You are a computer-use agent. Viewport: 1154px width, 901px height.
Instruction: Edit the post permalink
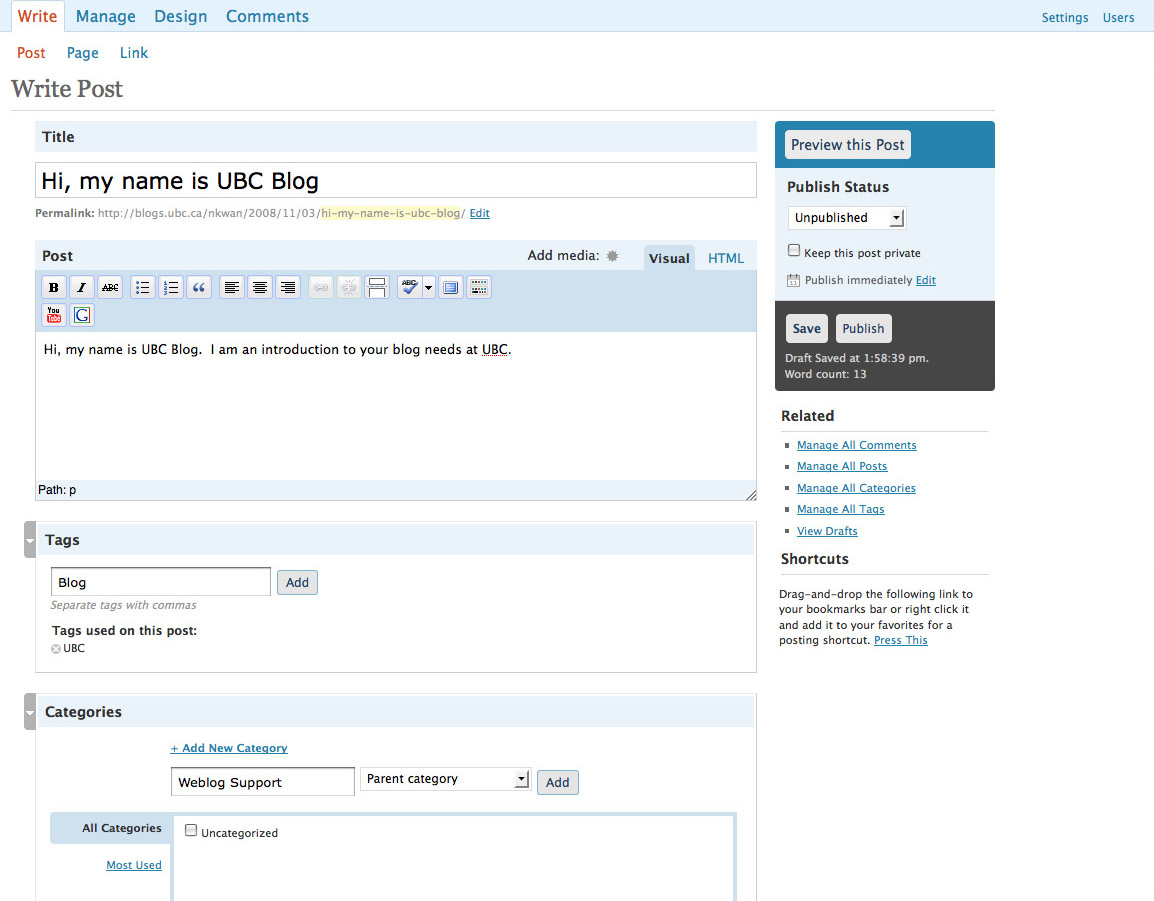click(x=480, y=213)
